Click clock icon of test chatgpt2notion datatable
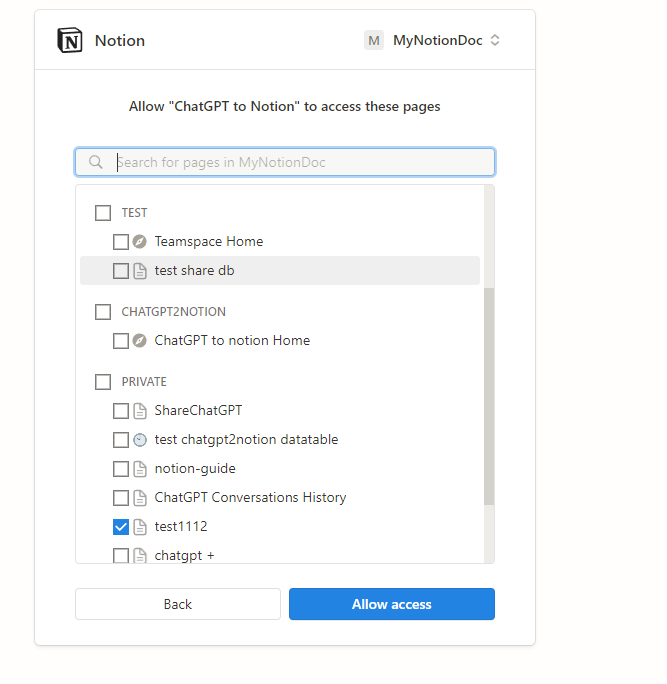667x684 pixels. coord(140,440)
